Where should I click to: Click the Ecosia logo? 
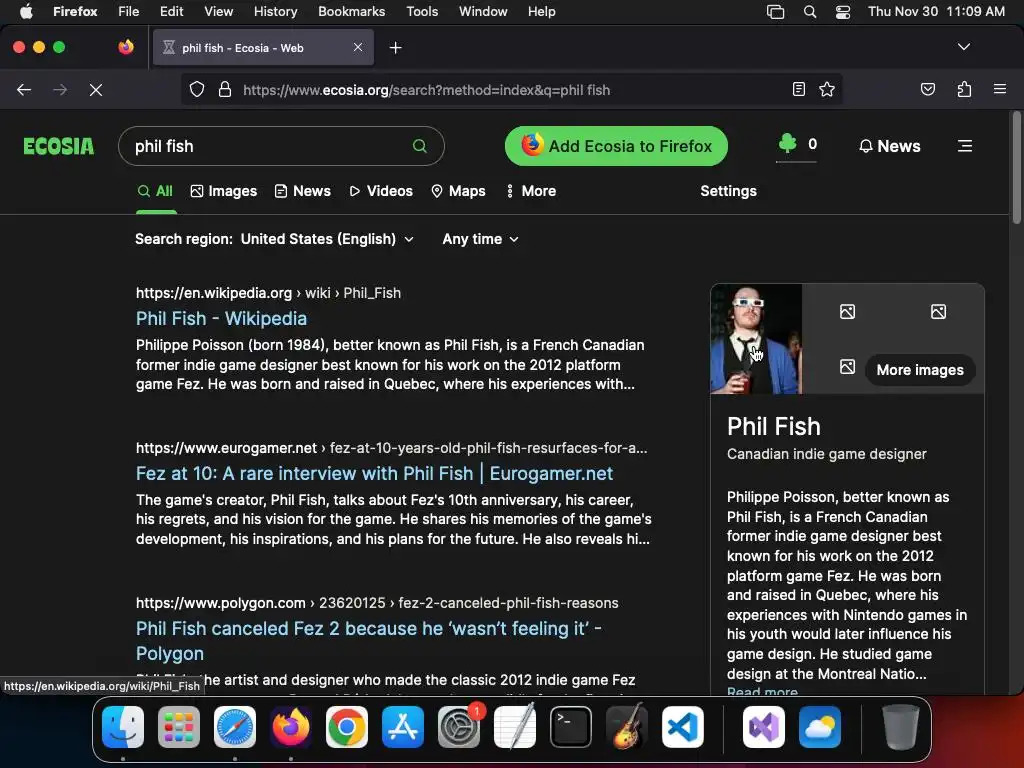59,146
